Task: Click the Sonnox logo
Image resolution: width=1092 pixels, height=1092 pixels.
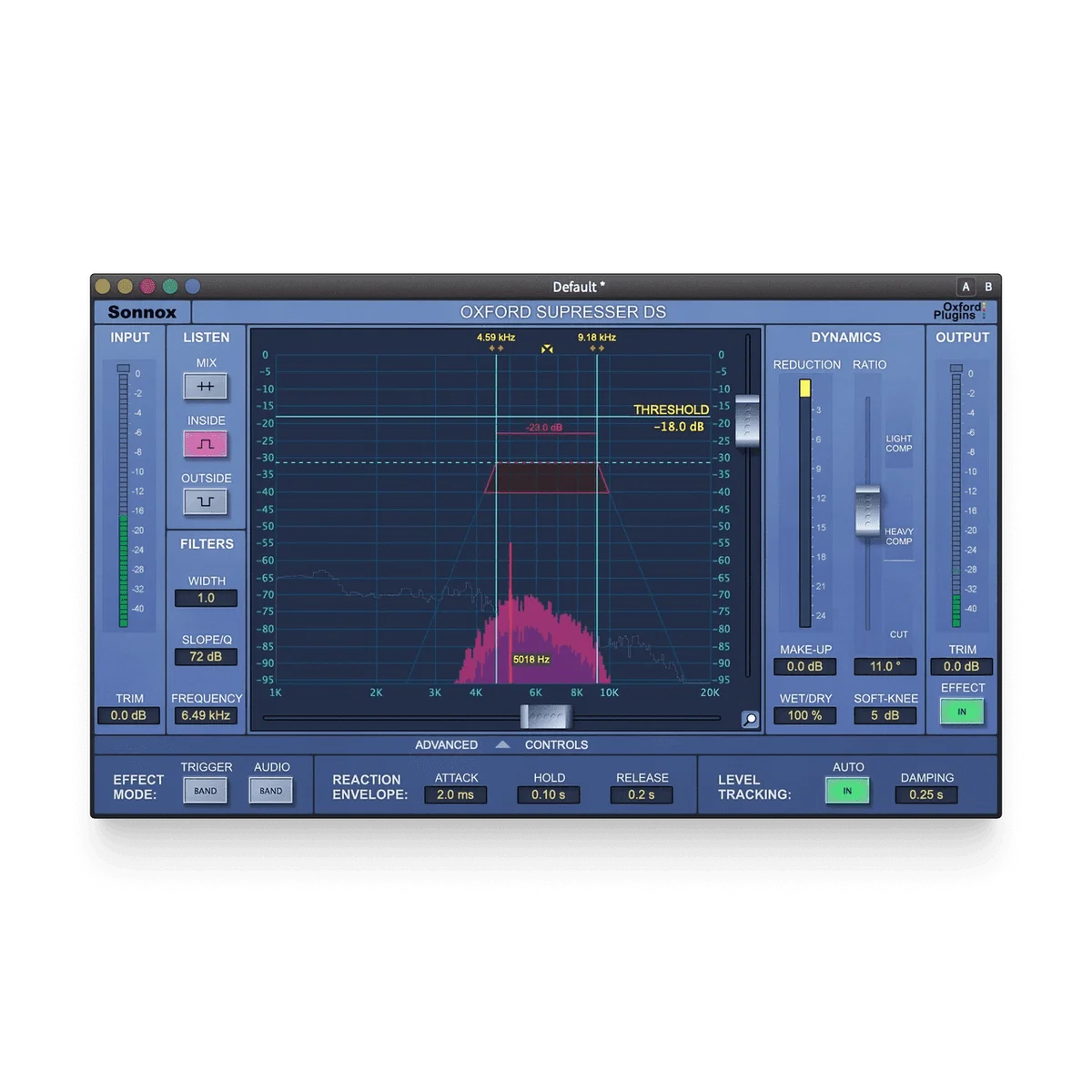Action: point(142,312)
